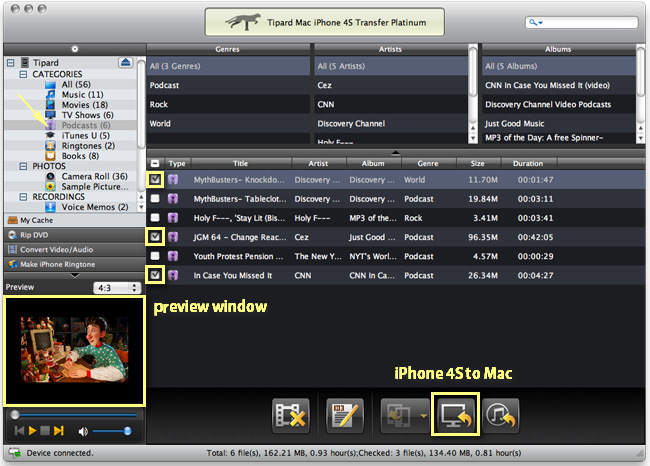Mute the preview via speaker icon
The image size is (650, 466).
click(83, 432)
